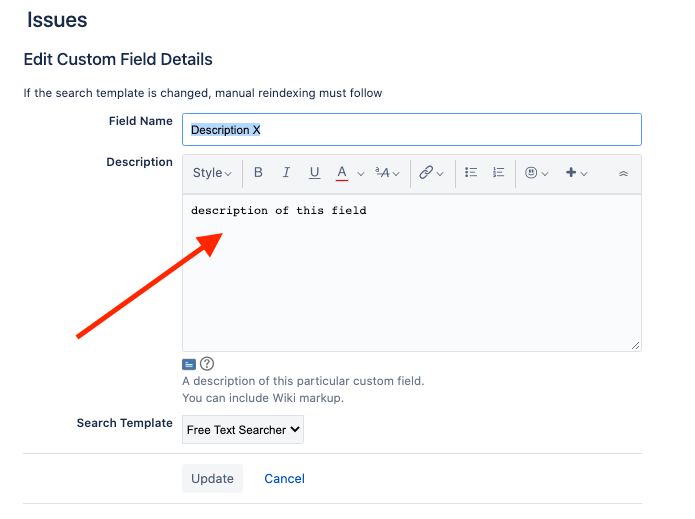The width and height of the screenshot is (695, 519).
Task: Grab the text area resize handle
Action: (x=636, y=346)
